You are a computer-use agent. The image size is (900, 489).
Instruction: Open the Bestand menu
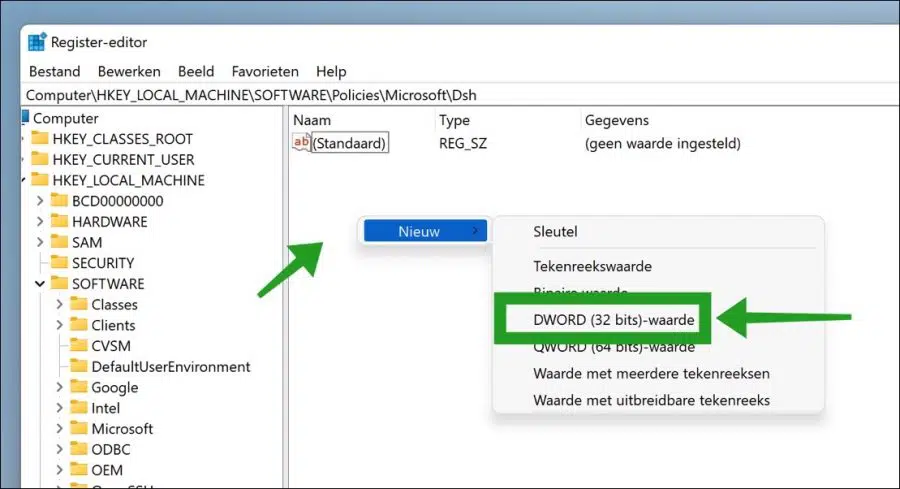[55, 71]
